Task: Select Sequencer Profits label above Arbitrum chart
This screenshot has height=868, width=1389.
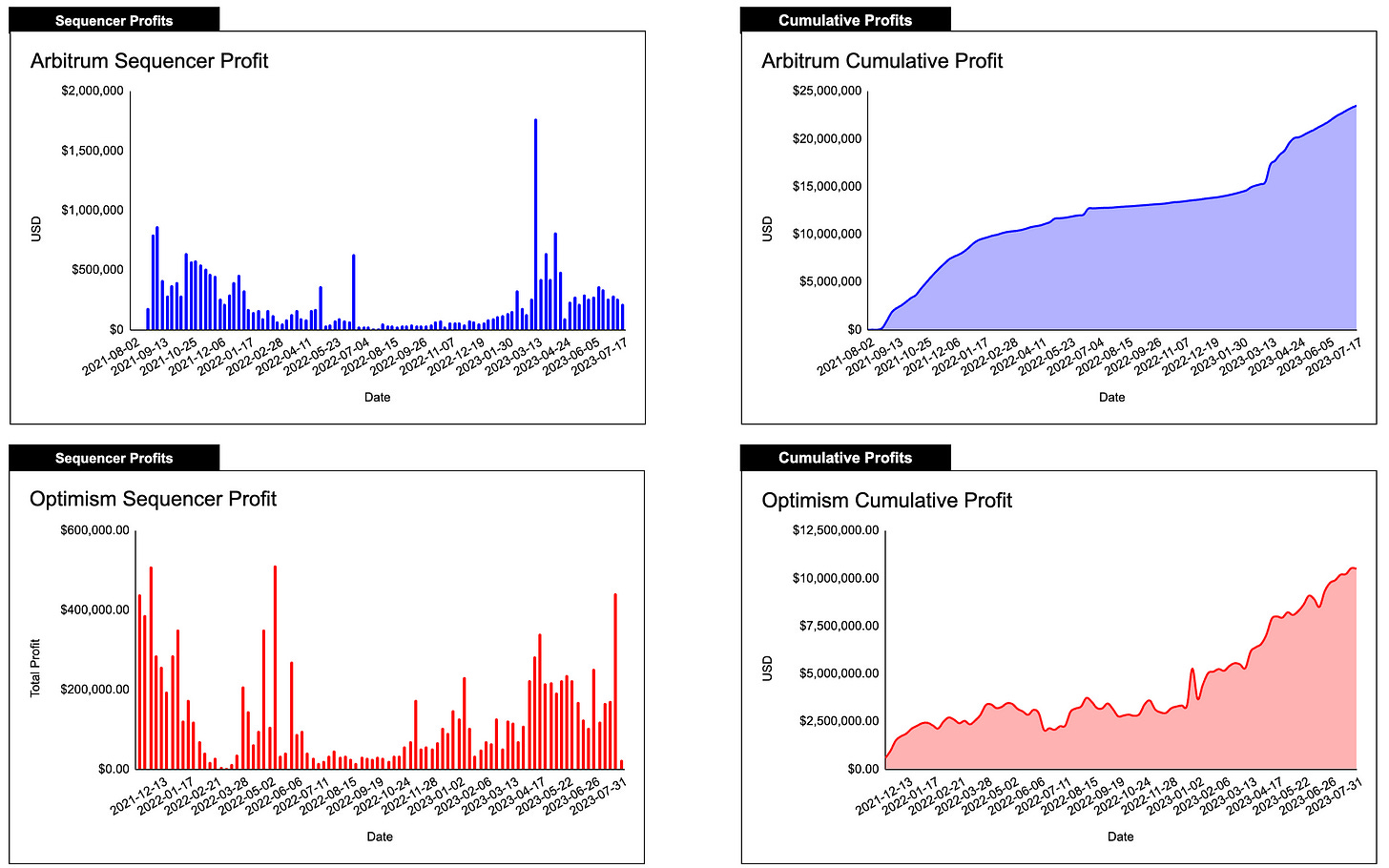Action: [x=114, y=20]
